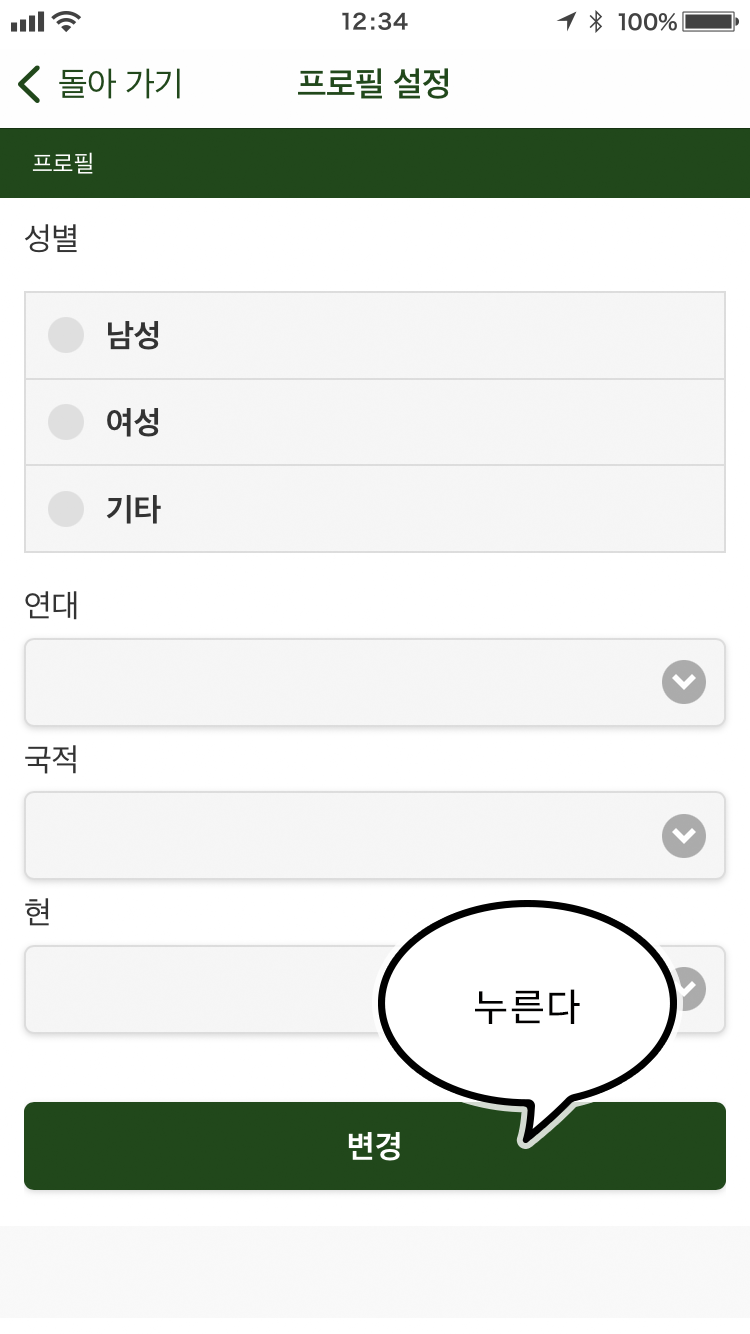This screenshot has height=1334, width=750.
Task: Open the 국적 dropdown field
Action: point(340,836)
